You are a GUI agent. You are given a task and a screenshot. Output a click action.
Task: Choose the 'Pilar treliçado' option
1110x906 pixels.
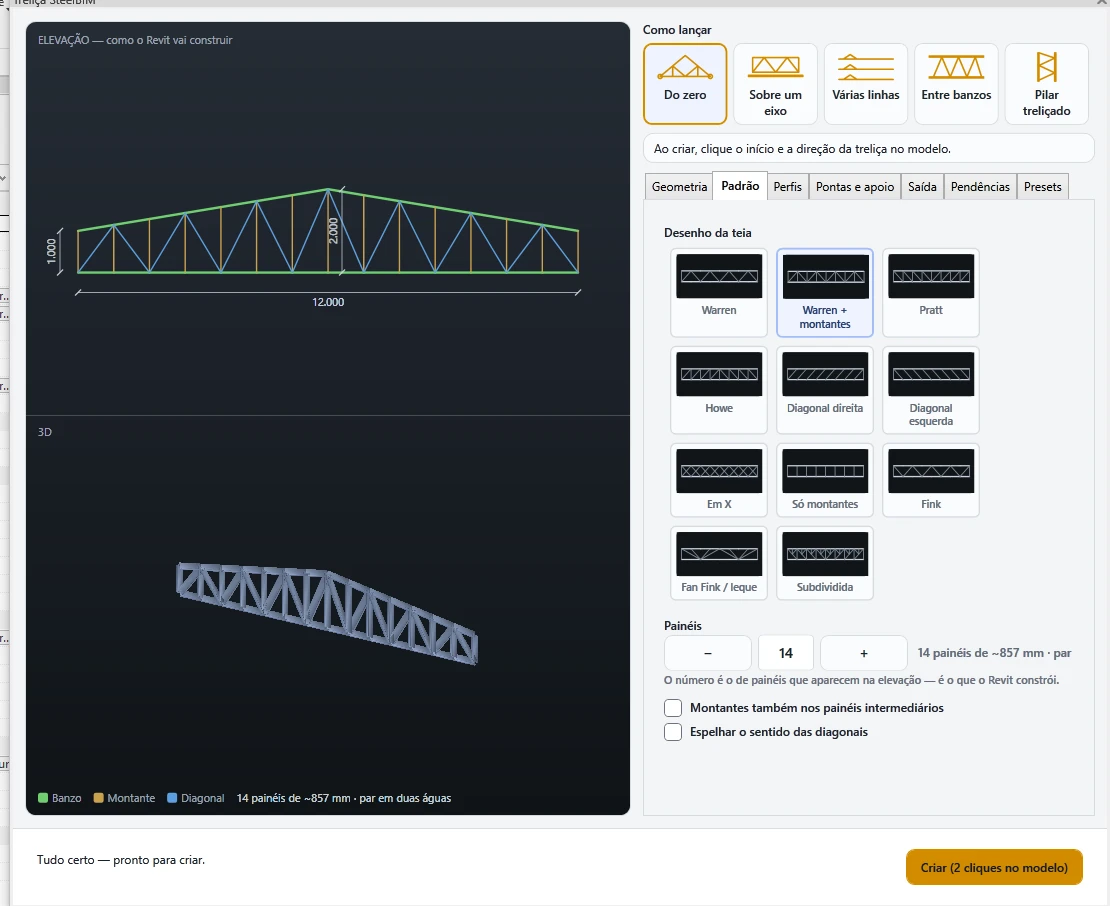point(1046,84)
